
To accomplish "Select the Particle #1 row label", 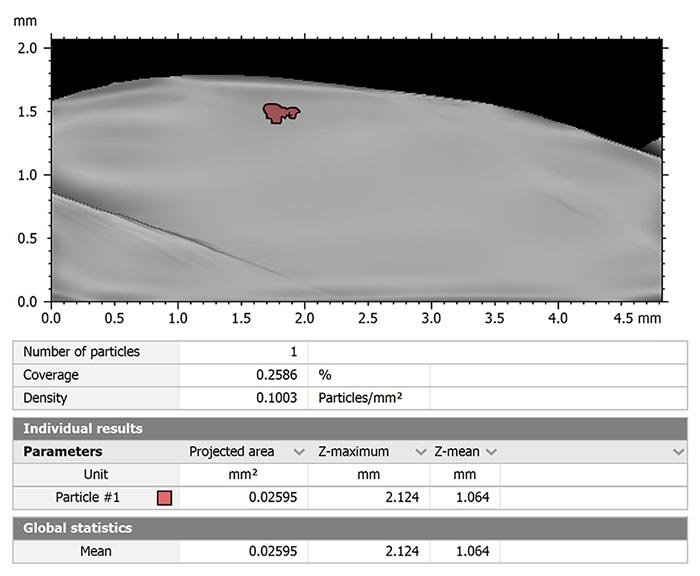I will pos(88,497).
